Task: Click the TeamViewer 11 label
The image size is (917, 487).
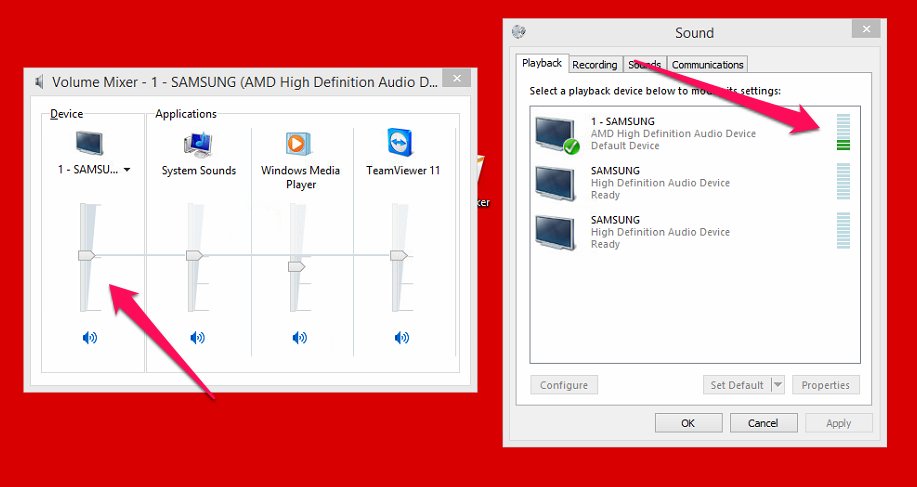Action: coord(403,171)
